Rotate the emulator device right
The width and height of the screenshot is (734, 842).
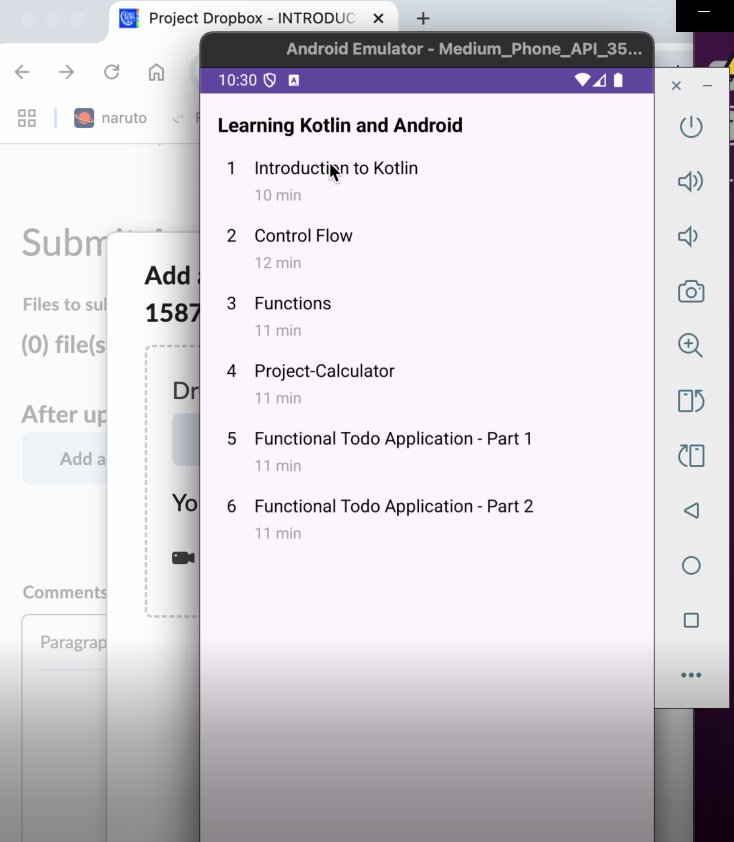(690, 456)
